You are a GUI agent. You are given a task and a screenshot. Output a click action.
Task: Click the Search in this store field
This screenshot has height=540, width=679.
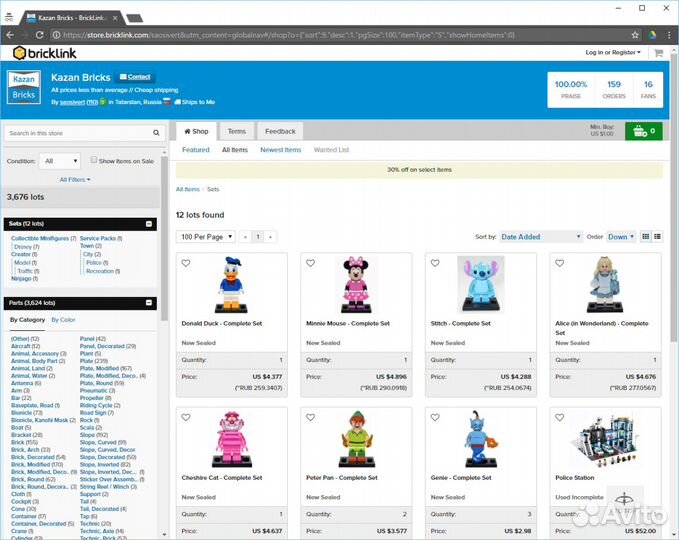pyautogui.click(x=76, y=133)
